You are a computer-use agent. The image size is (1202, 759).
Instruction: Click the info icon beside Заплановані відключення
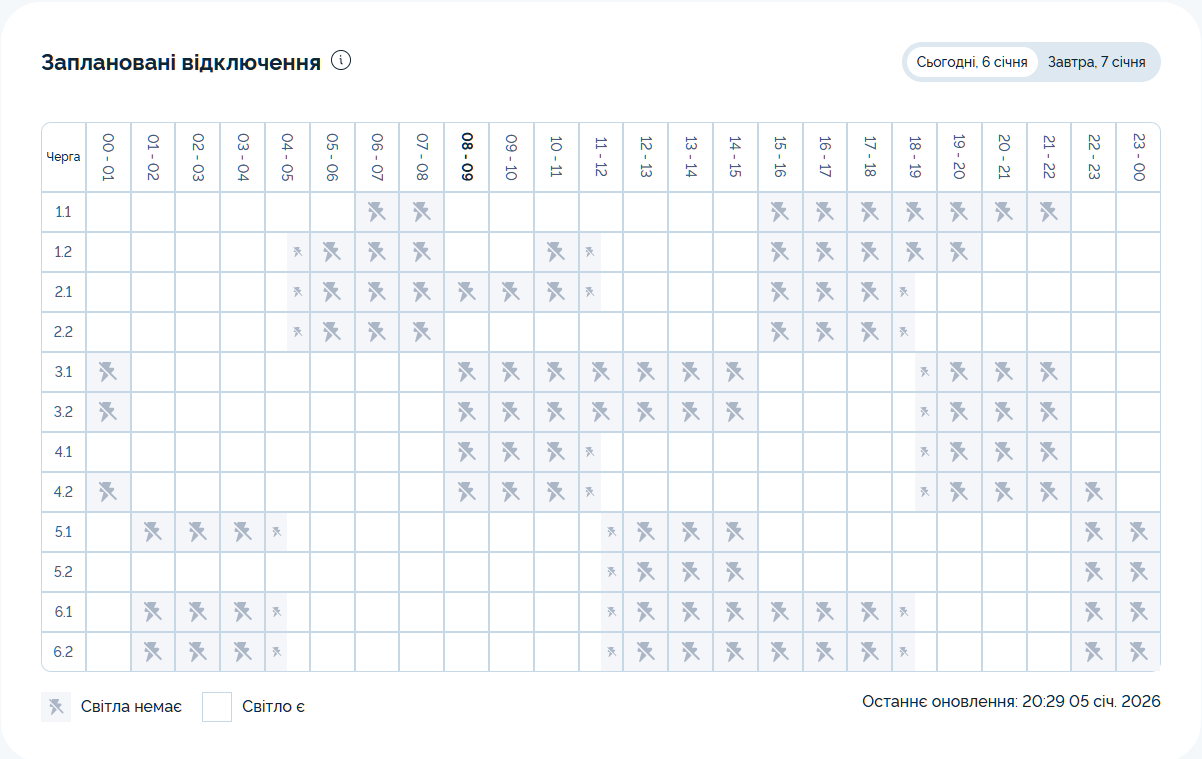(342, 61)
